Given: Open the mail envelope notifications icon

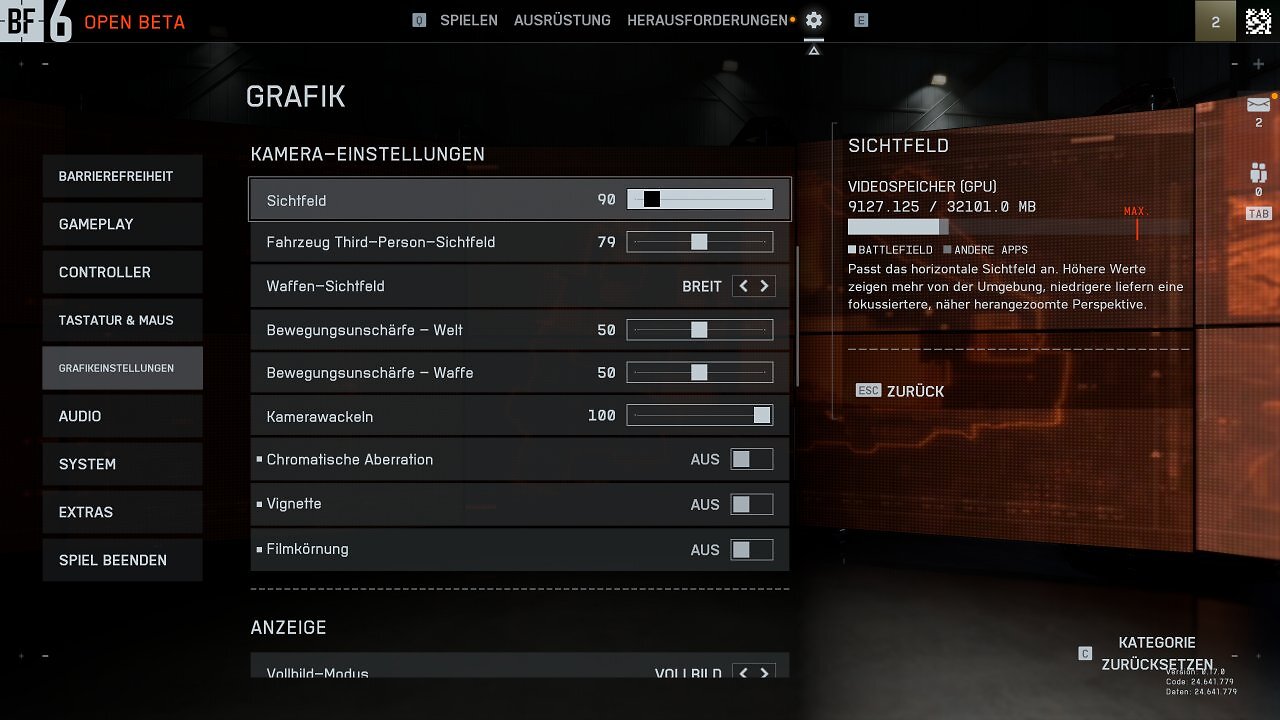Looking at the screenshot, I should click(x=1258, y=105).
